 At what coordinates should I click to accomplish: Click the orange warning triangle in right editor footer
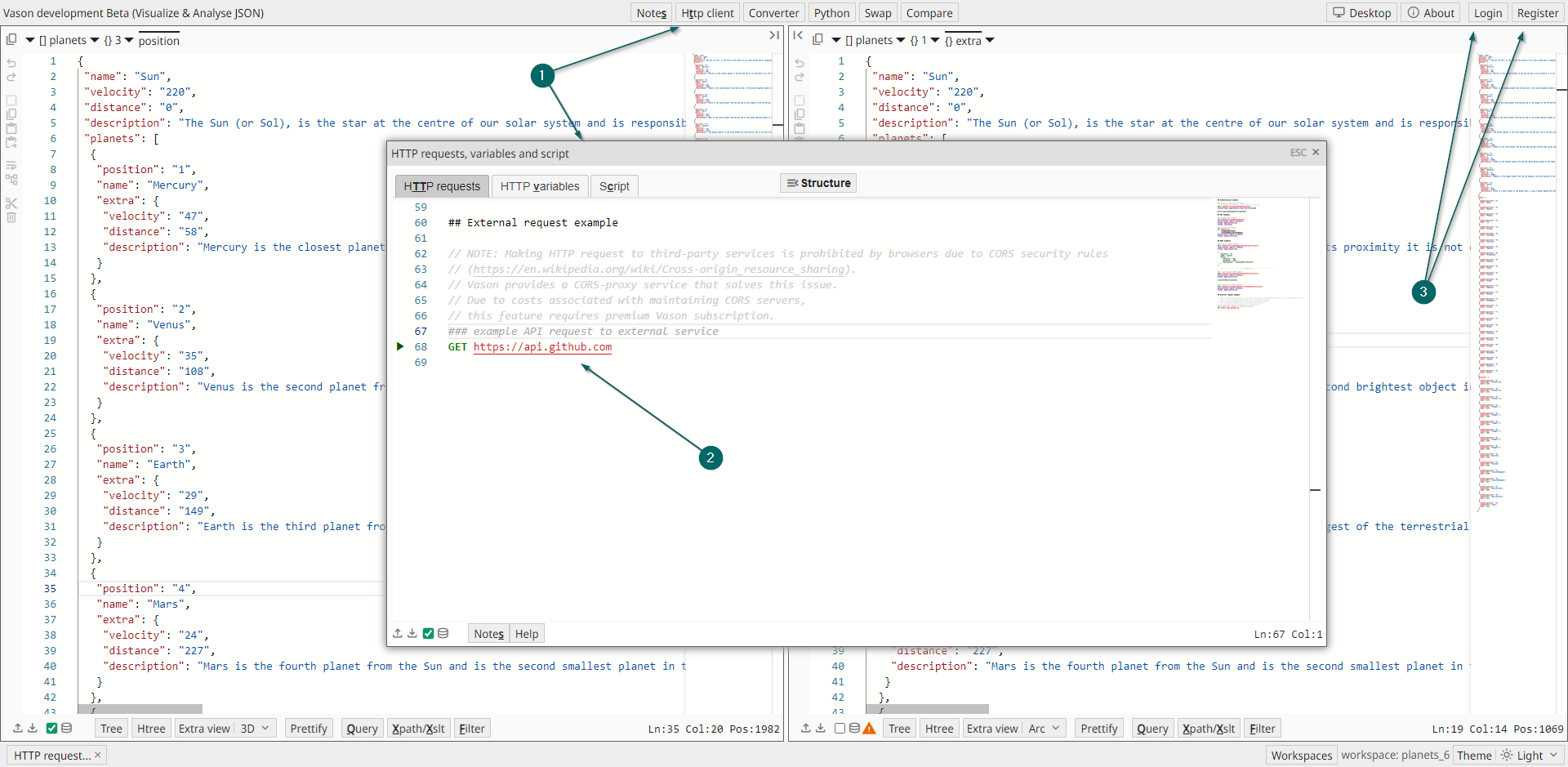click(x=869, y=728)
